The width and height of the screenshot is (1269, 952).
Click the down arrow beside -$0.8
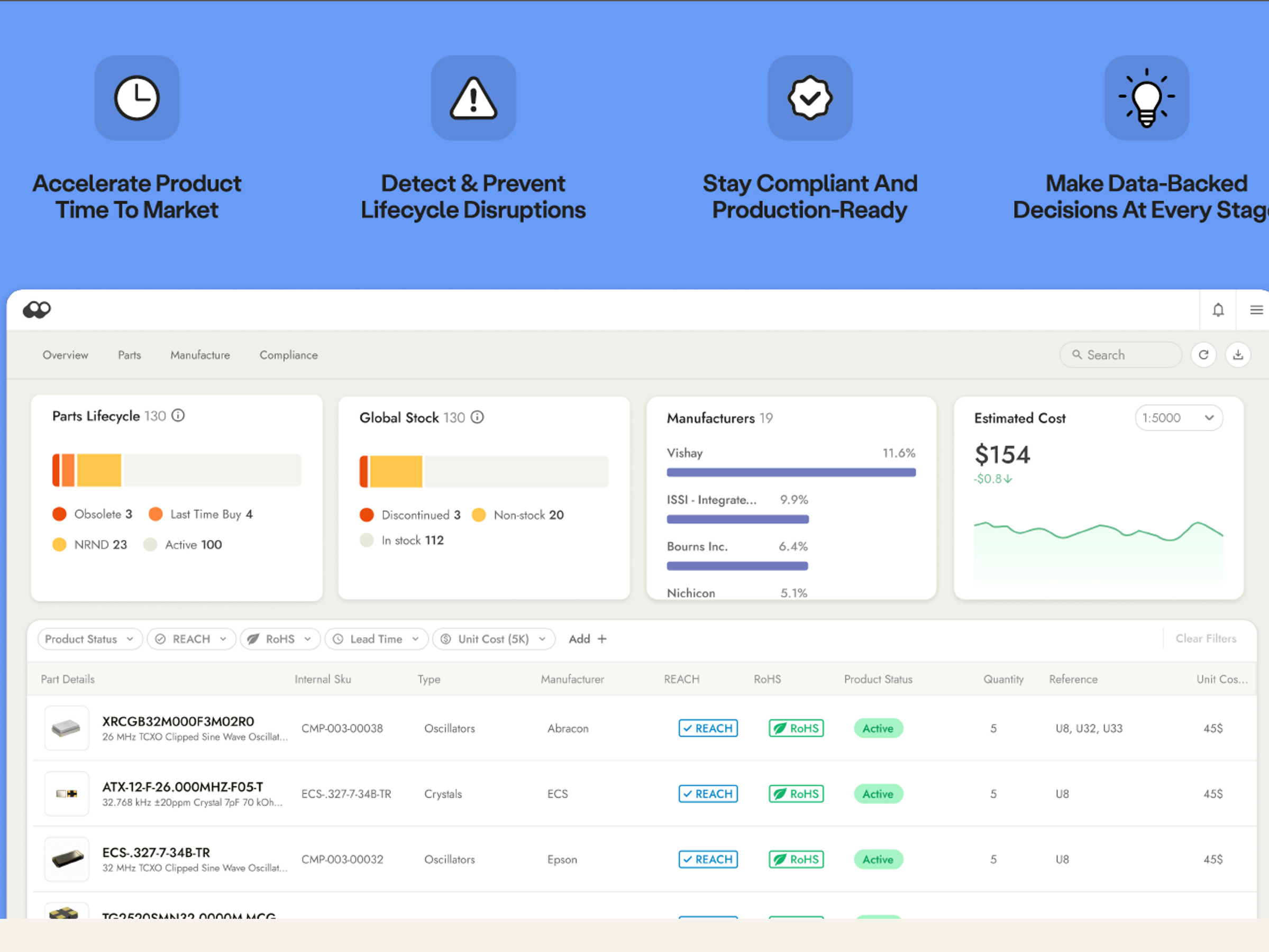tap(1008, 479)
